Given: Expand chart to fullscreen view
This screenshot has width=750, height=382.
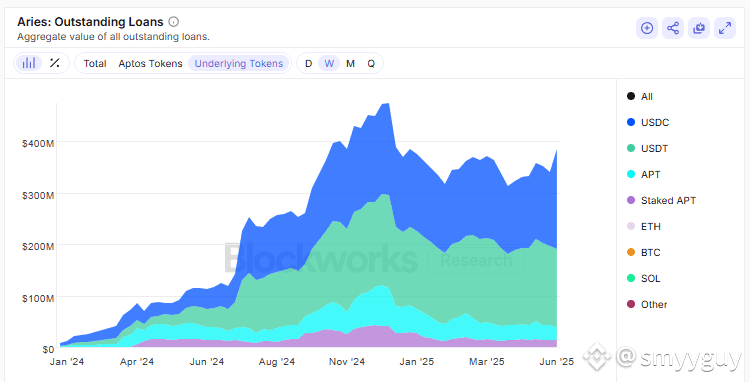Looking at the screenshot, I should pyautogui.click(x=725, y=28).
